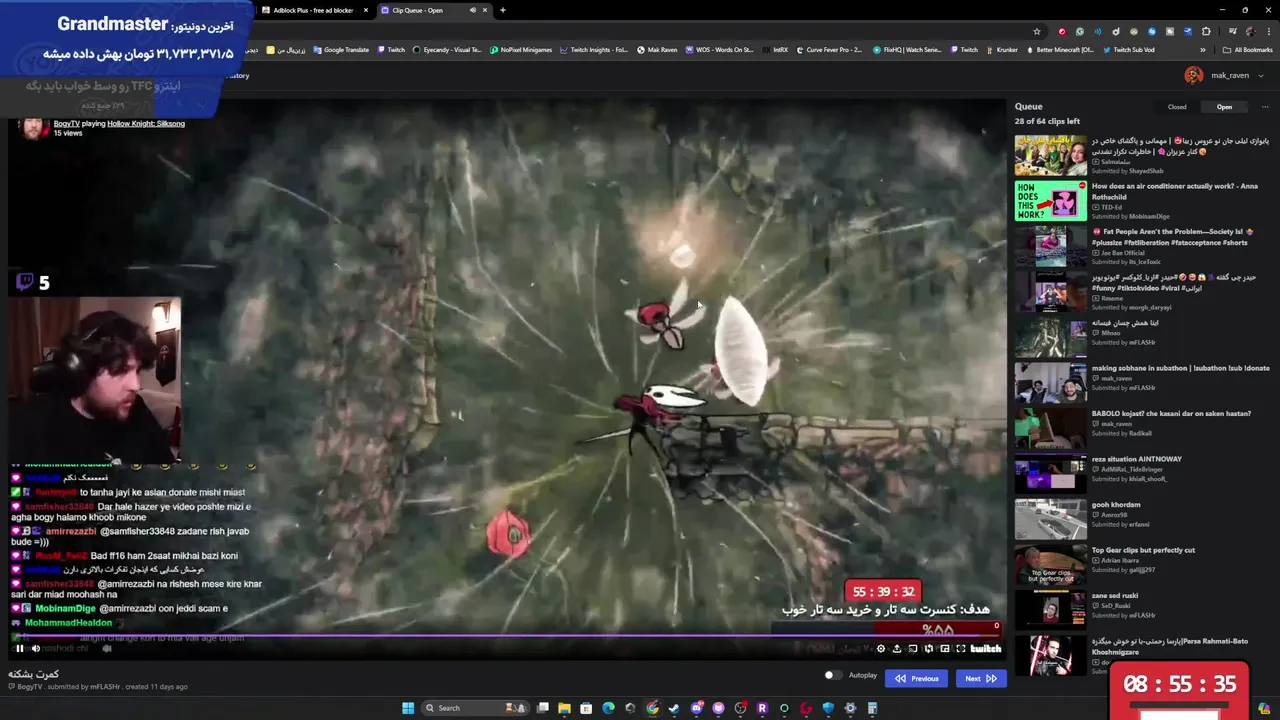The height and width of the screenshot is (720, 1280).
Task: Go to the Previous clip
Action: 917,678
